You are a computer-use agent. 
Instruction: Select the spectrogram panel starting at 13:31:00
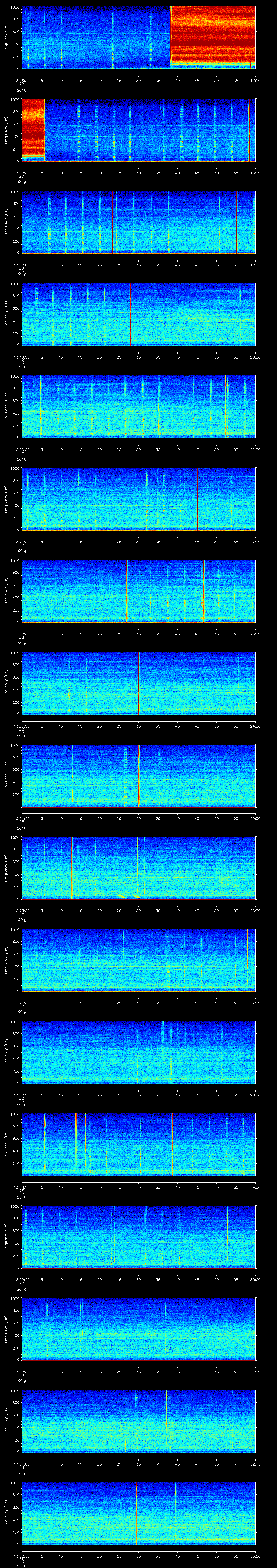click(x=139, y=1421)
